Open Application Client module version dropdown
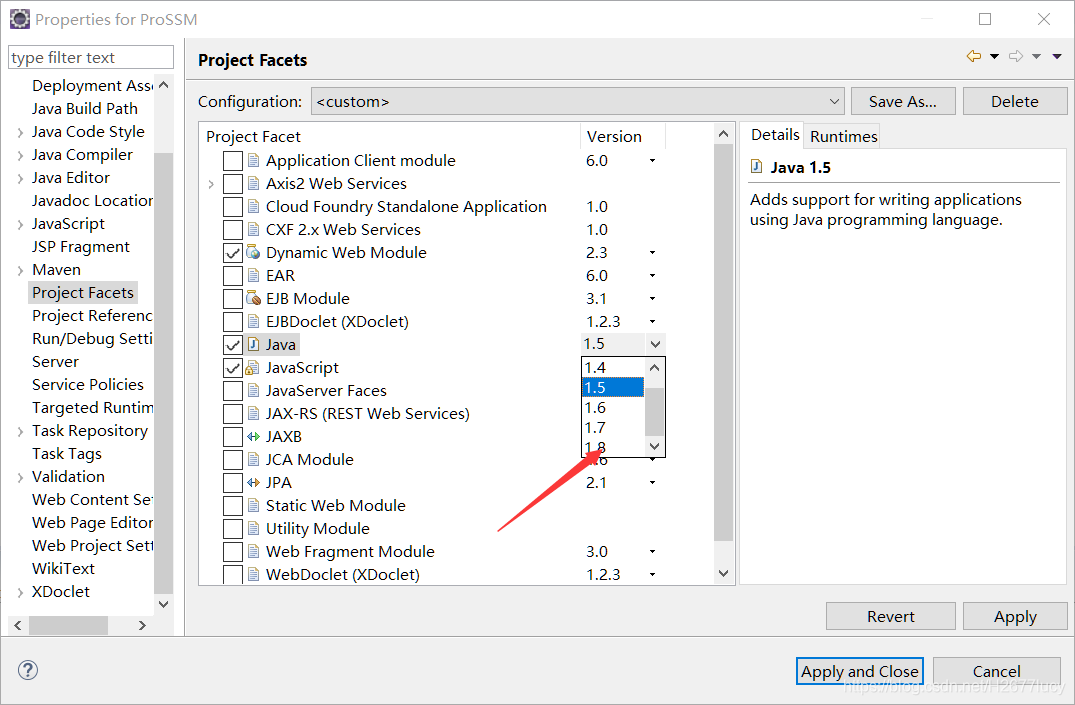 653,160
